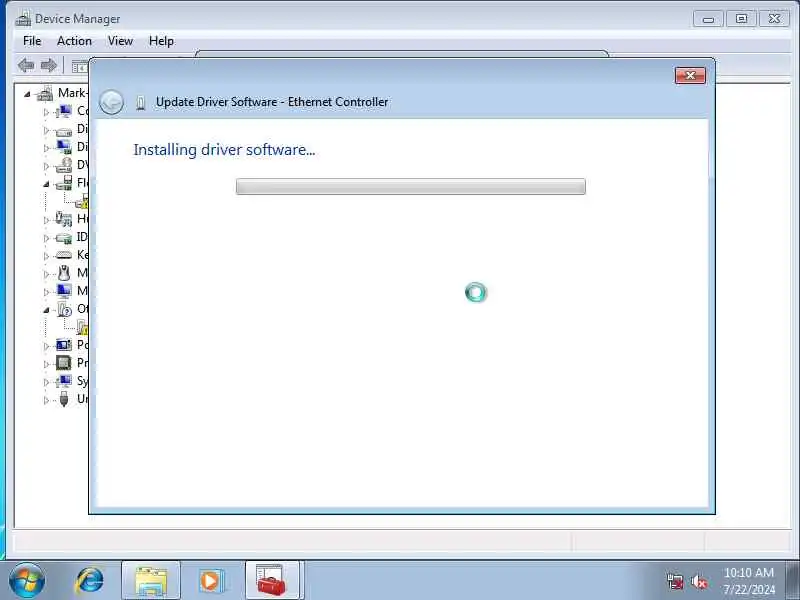Image resolution: width=800 pixels, height=600 pixels.
Task: Click the Device Manager toolbar Back arrow
Action: click(26, 65)
